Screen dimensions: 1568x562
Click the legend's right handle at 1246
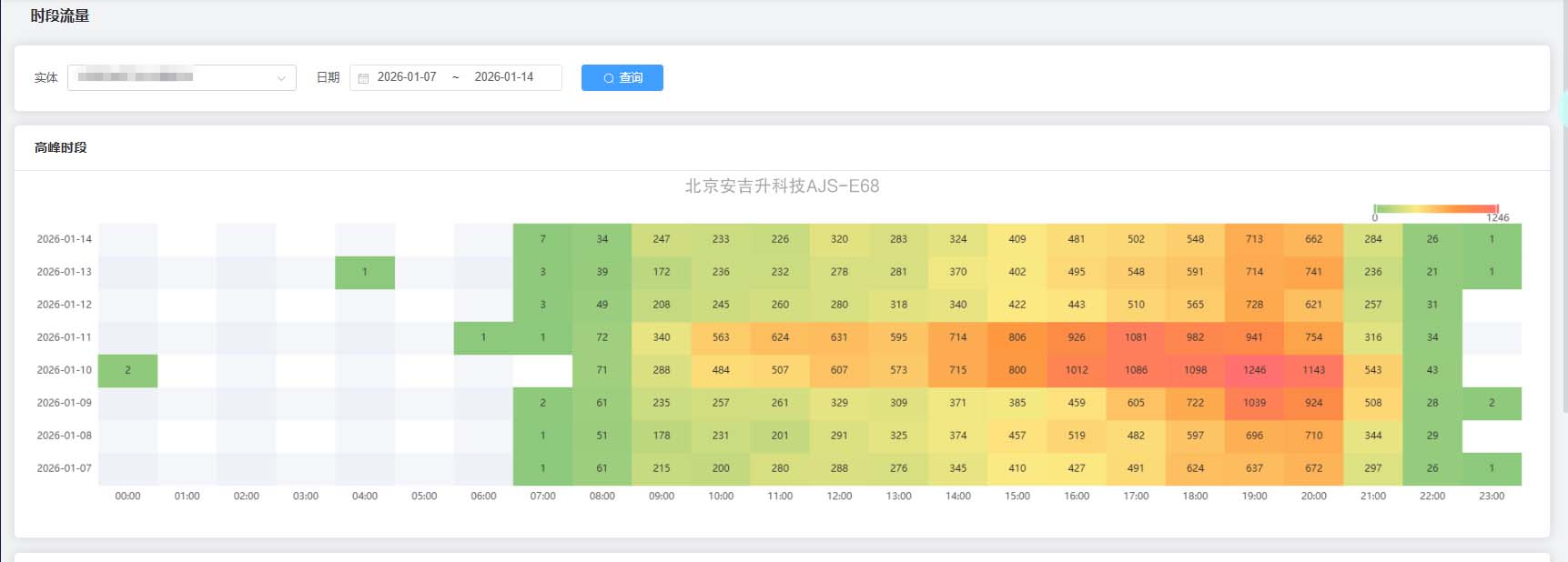tap(1497, 209)
